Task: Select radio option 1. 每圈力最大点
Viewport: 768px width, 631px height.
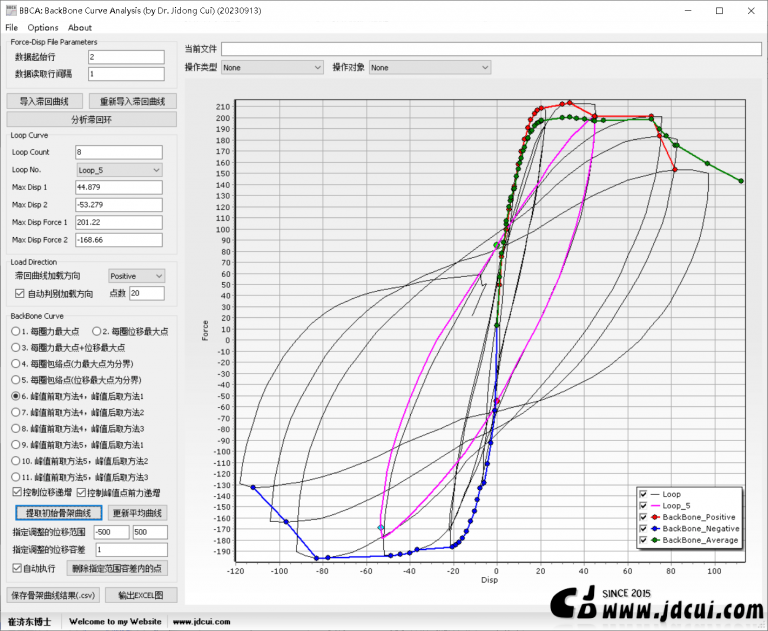Action: coord(16,331)
